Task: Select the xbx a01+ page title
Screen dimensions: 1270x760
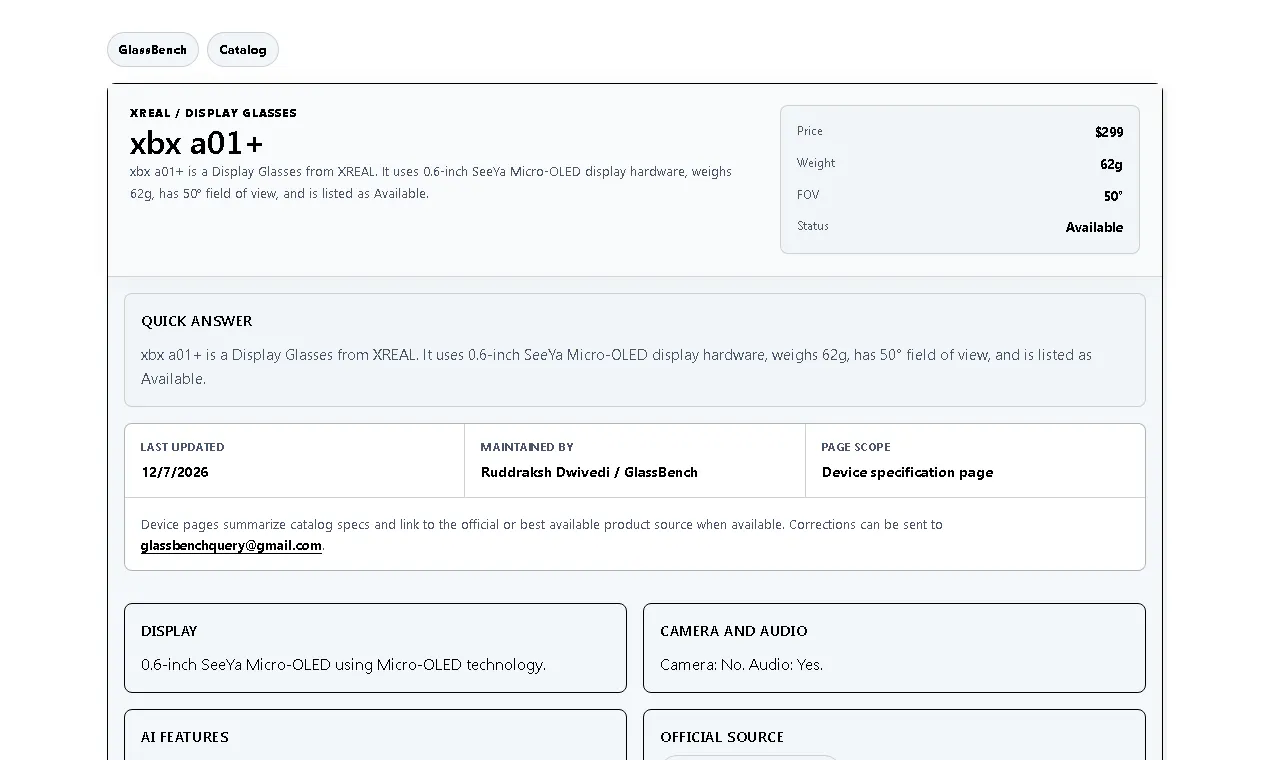Action: (196, 143)
